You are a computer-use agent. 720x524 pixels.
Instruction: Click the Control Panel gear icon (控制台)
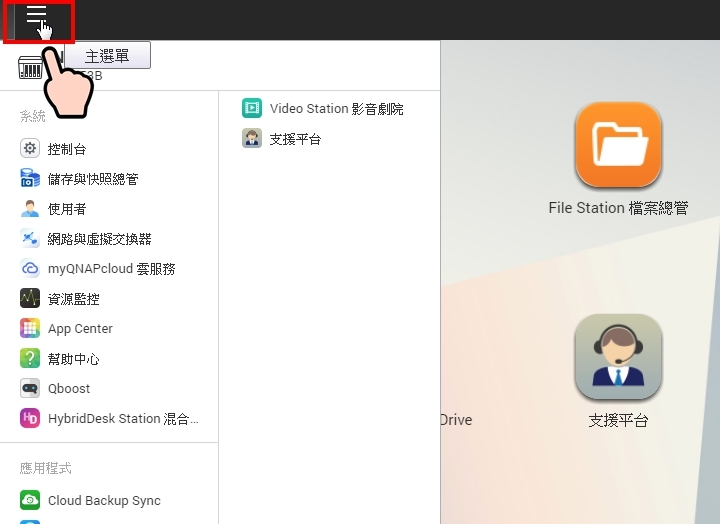click(x=30, y=148)
